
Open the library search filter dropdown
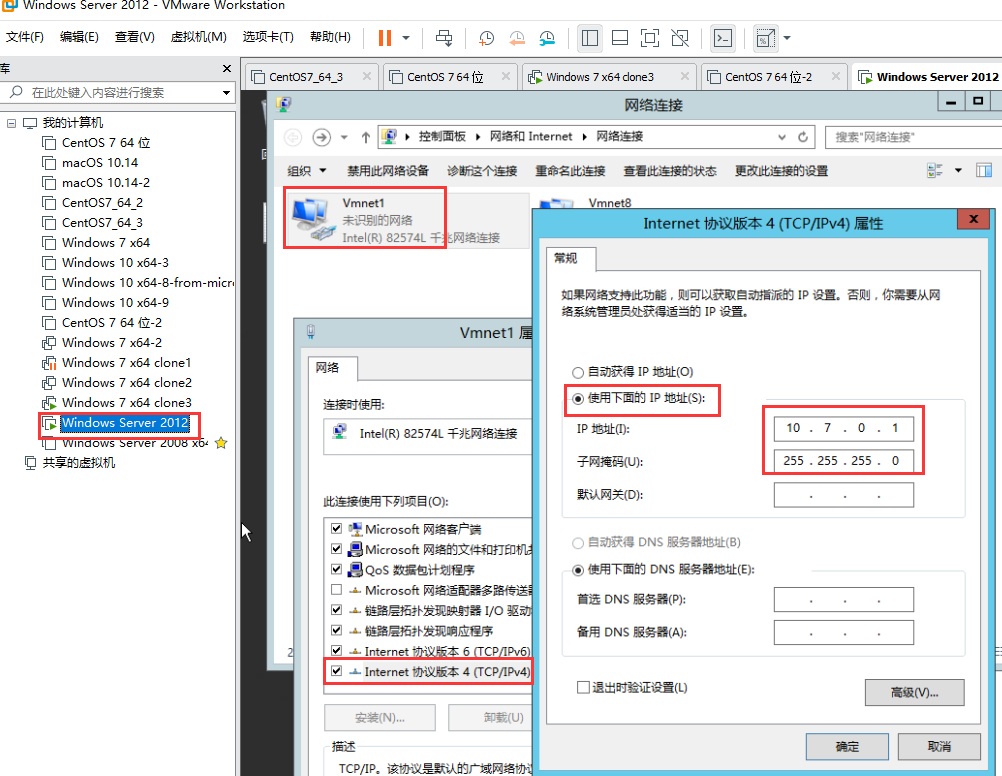coord(226,93)
